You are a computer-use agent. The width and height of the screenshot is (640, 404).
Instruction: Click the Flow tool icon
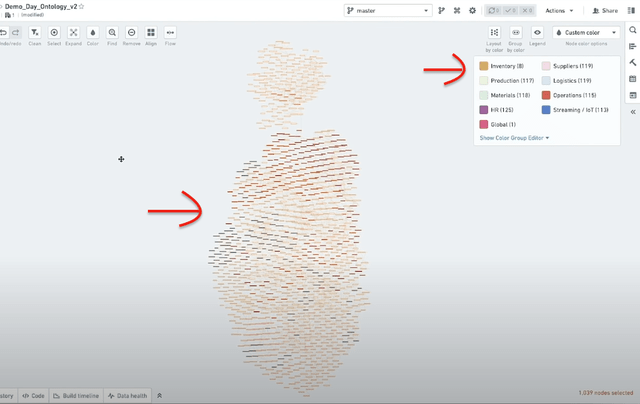[x=170, y=33]
